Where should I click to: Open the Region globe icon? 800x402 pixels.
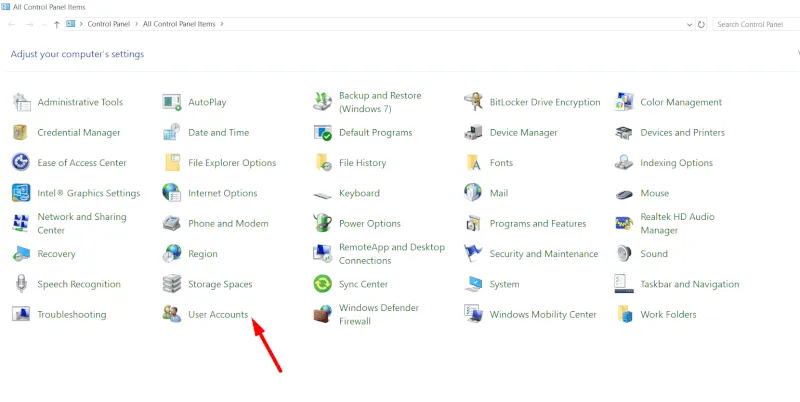pos(172,254)
